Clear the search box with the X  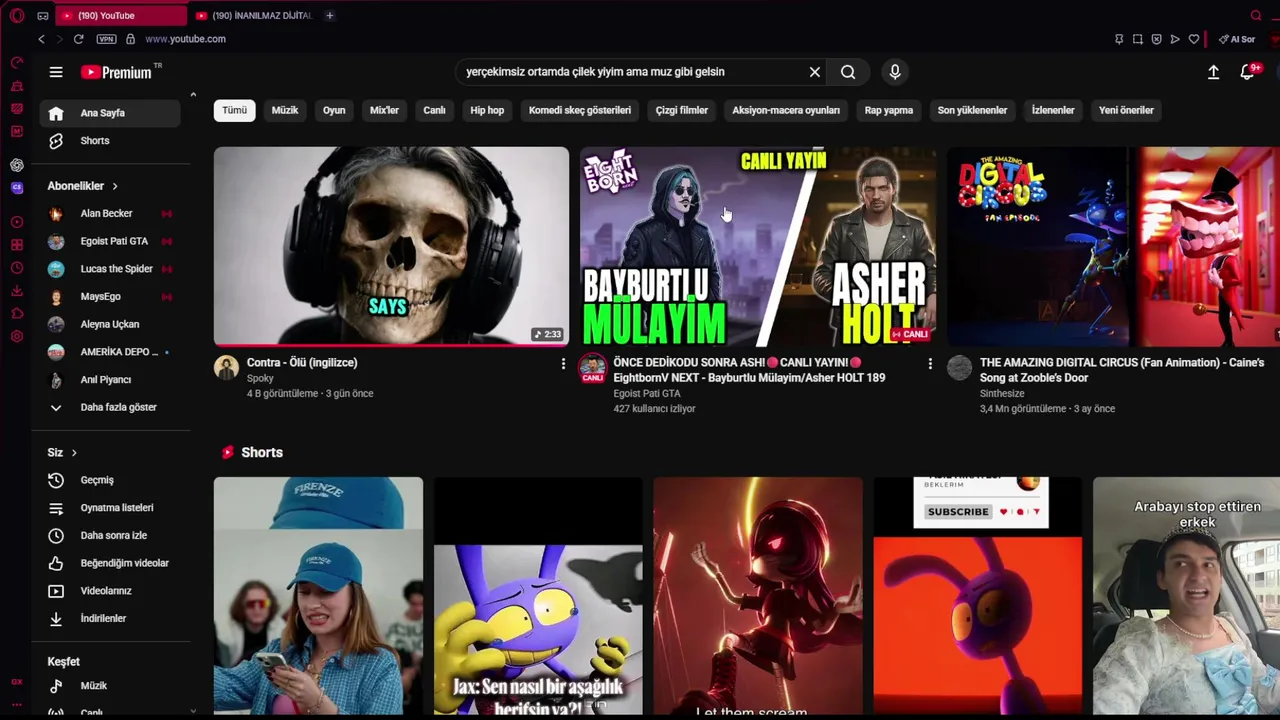point(815,72)
